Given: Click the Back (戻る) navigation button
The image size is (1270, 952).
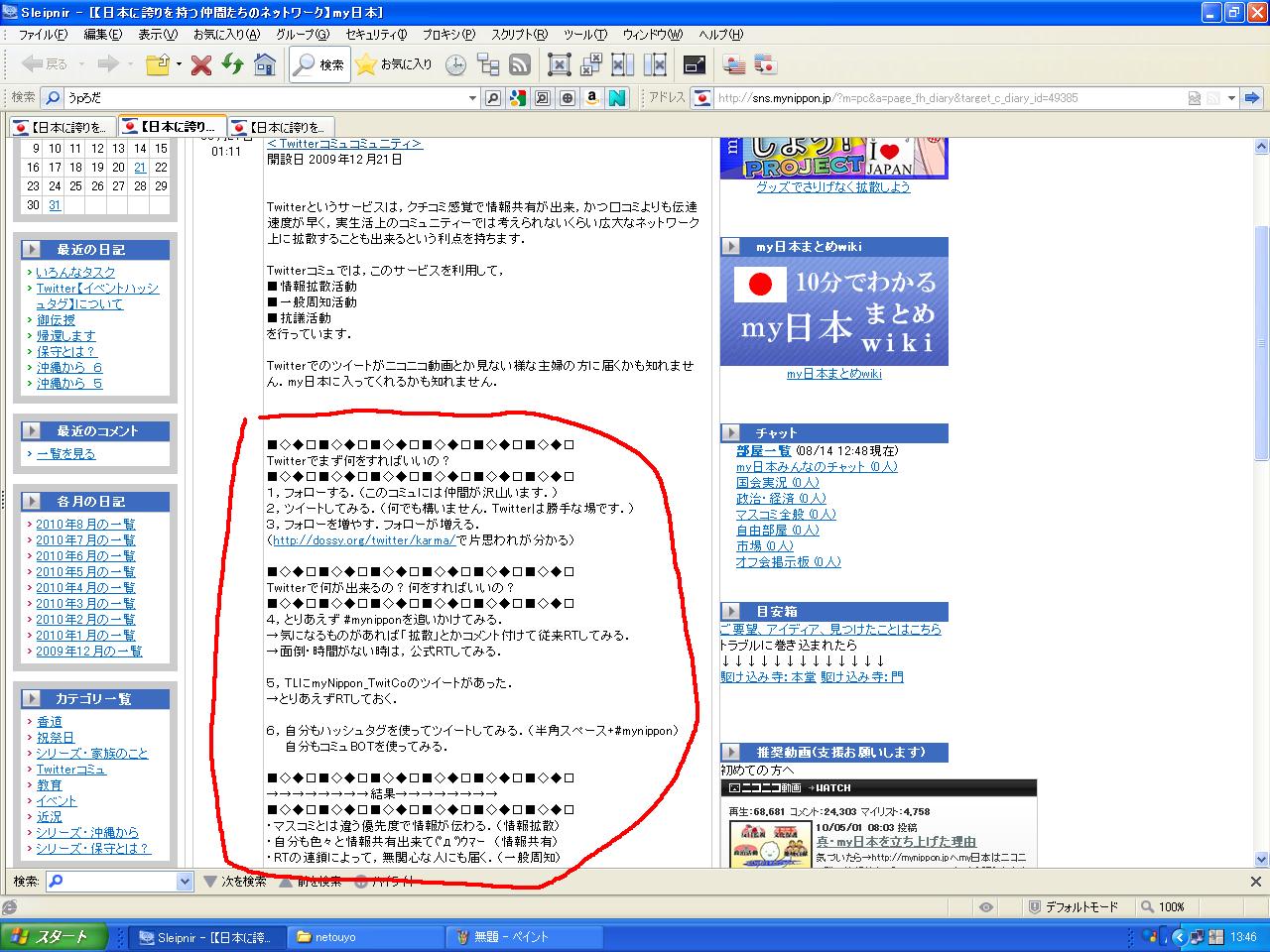Looking at the screenshot, I should pos(45,64).
